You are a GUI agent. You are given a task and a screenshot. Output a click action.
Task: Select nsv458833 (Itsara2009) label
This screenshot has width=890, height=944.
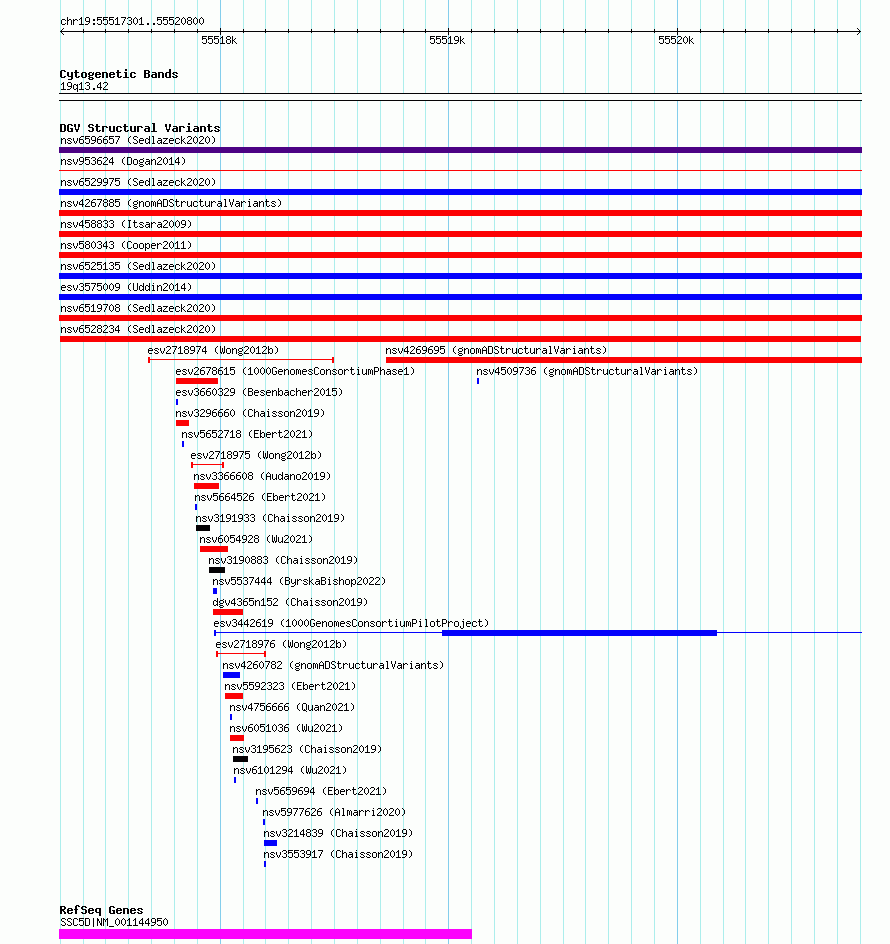(x=126, y=225)
